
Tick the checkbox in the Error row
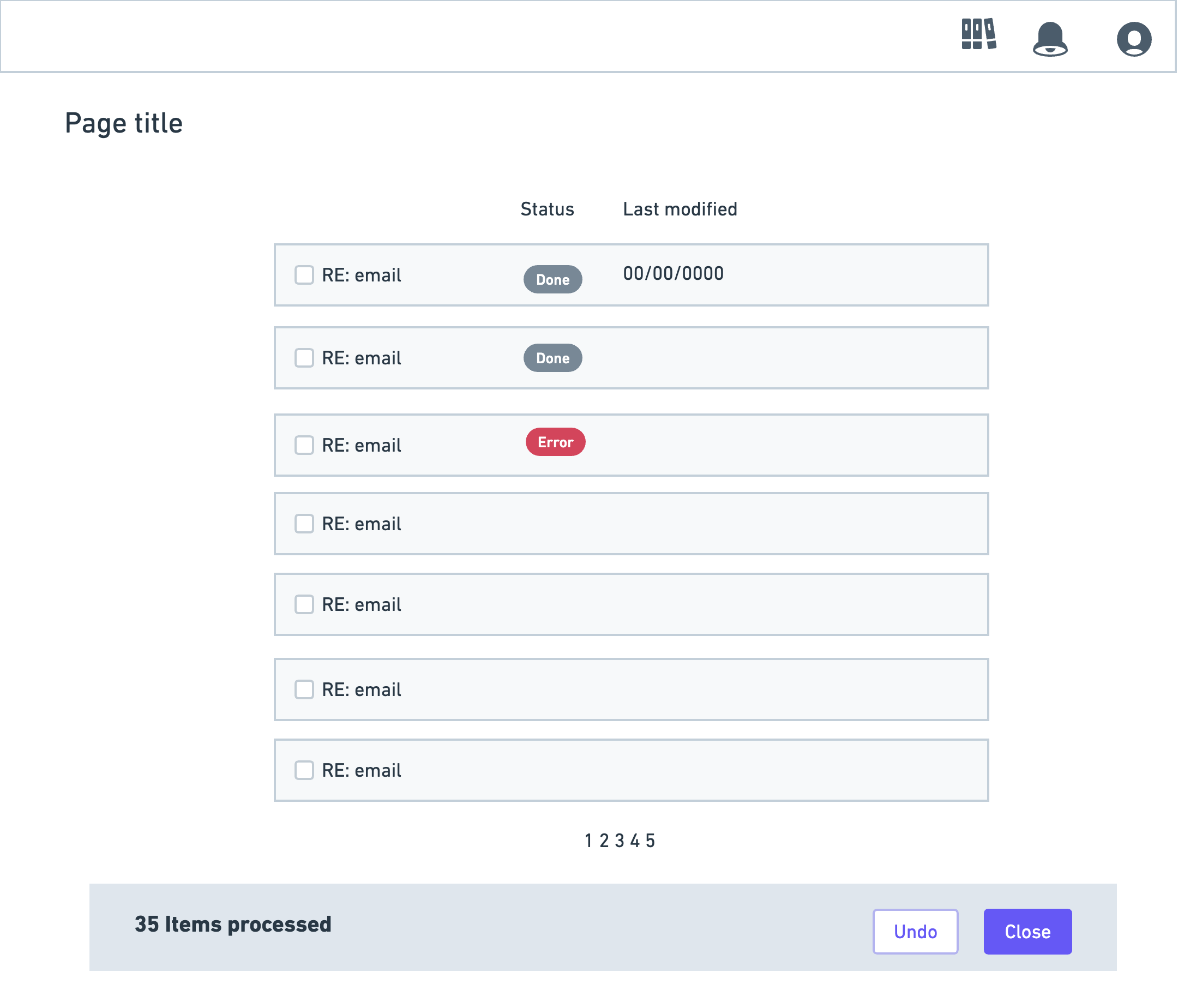pos(304,445)
